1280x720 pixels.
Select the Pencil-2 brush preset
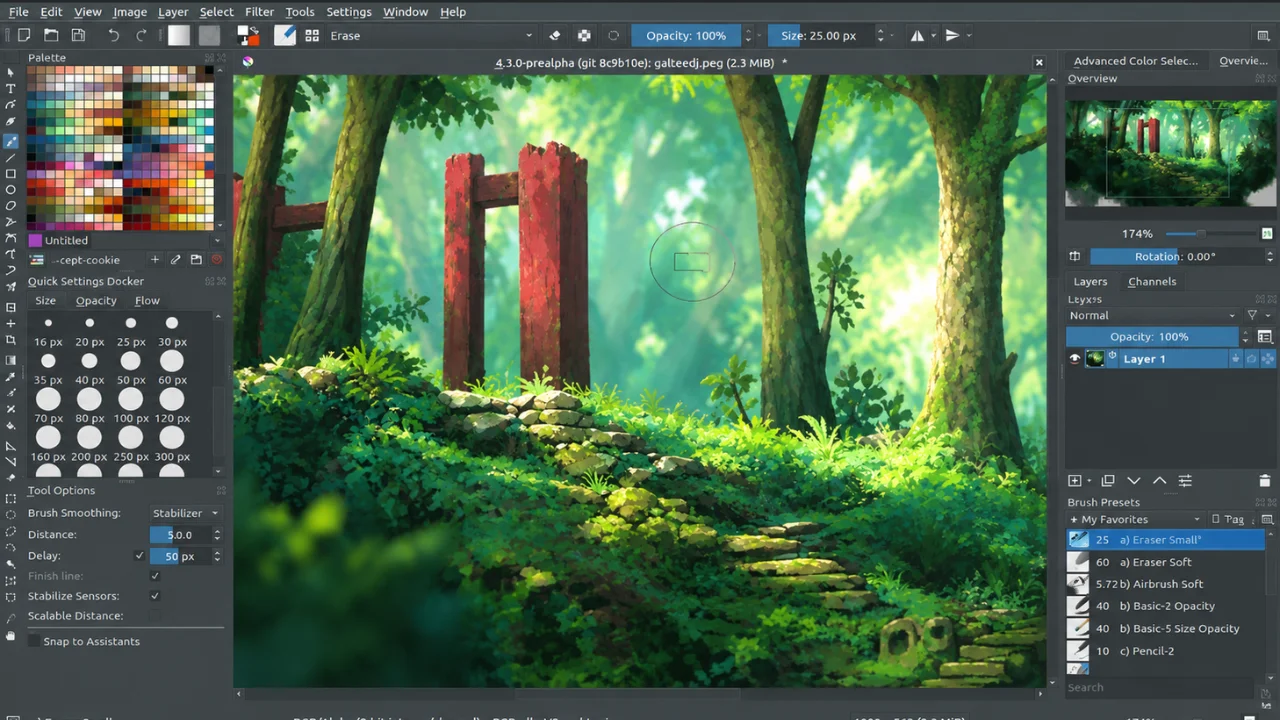1166,651
